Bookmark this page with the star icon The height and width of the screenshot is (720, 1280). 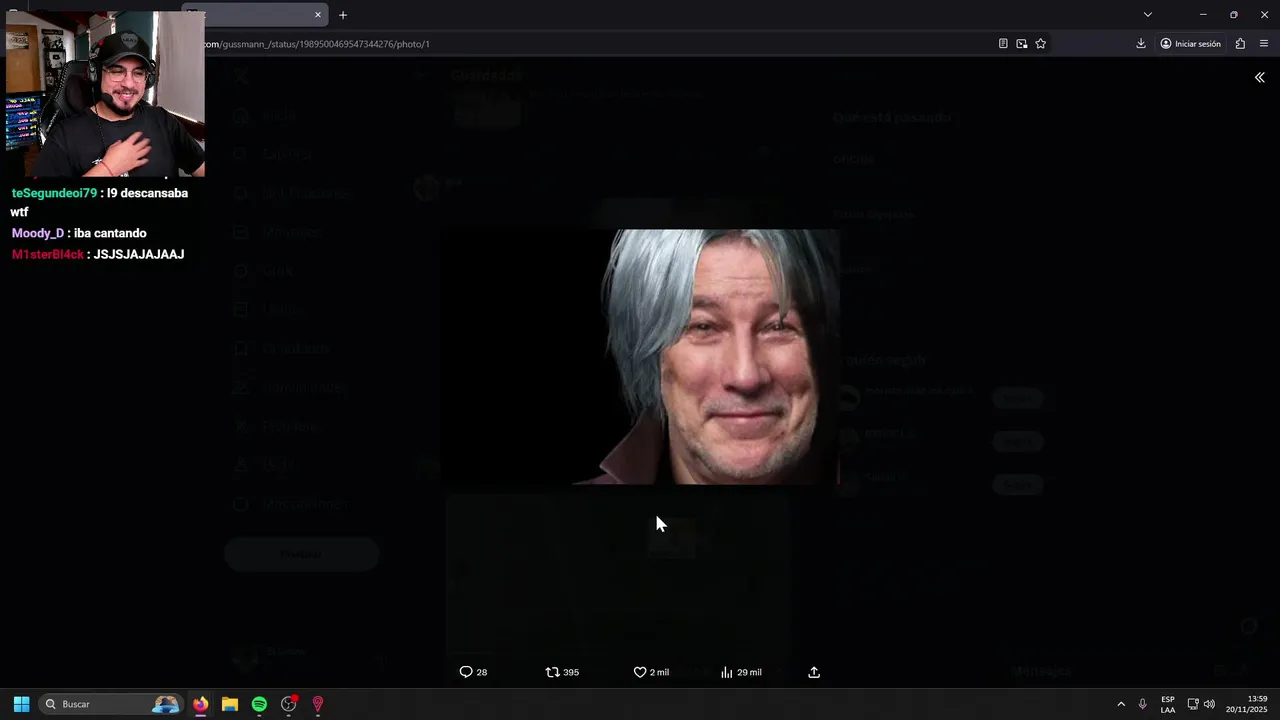[1041, 44]
